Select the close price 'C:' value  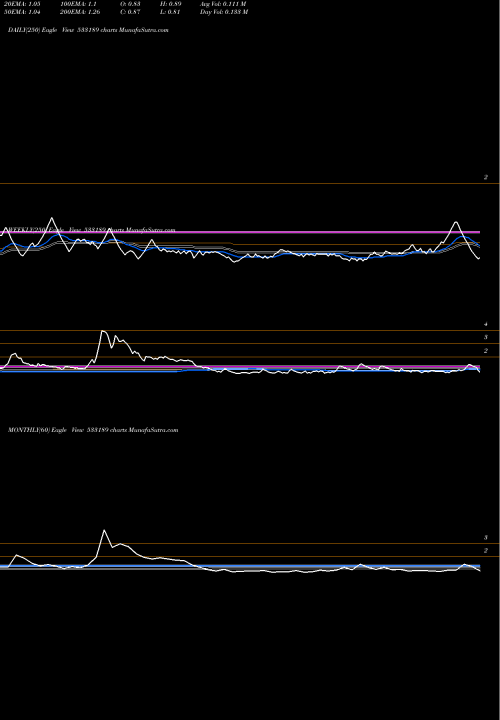130,12
